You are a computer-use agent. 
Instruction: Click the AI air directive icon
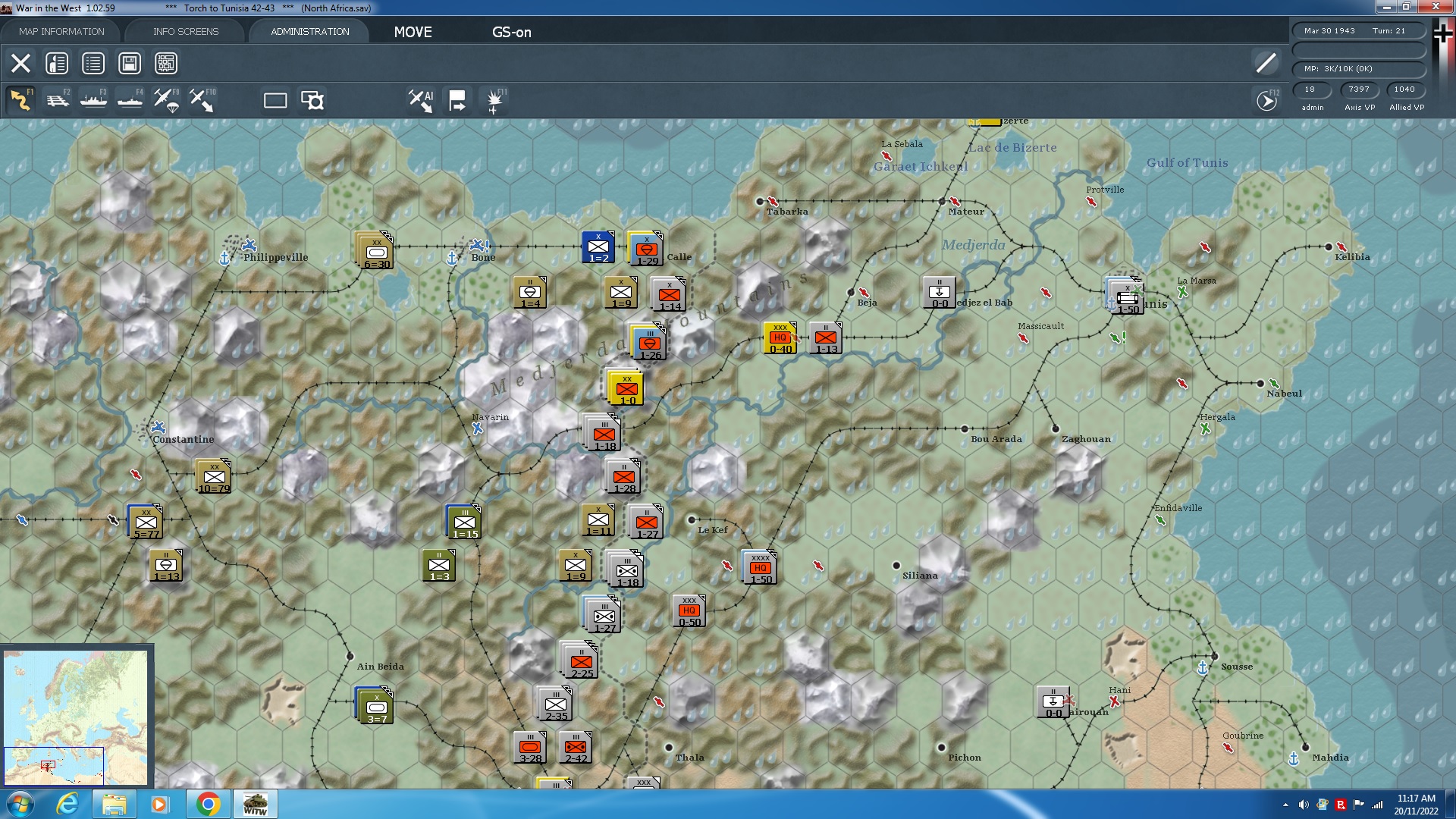[x=421, y=100]
